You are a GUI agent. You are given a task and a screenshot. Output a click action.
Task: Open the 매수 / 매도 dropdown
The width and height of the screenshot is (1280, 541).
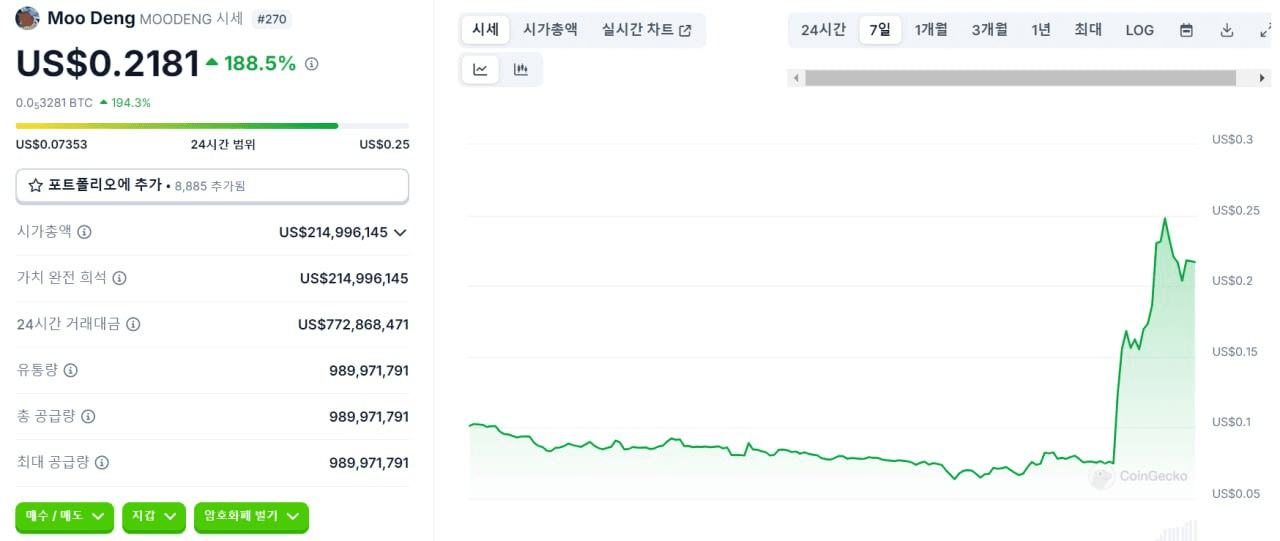point(65,516)
